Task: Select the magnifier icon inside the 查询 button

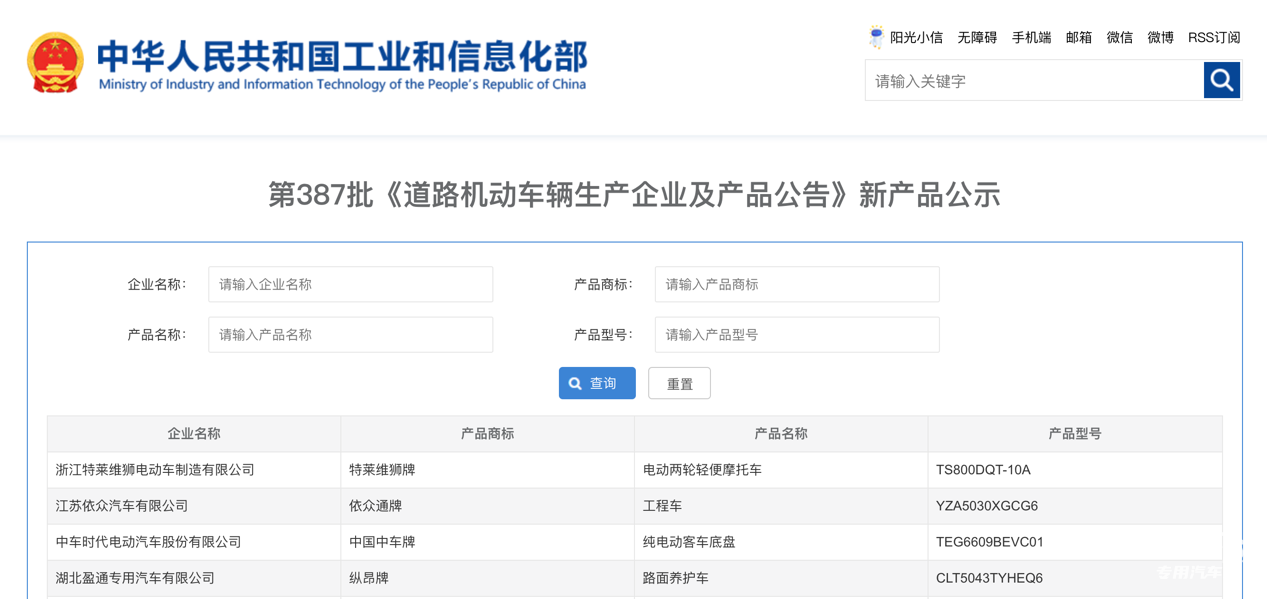Action: tap(575, 383)
